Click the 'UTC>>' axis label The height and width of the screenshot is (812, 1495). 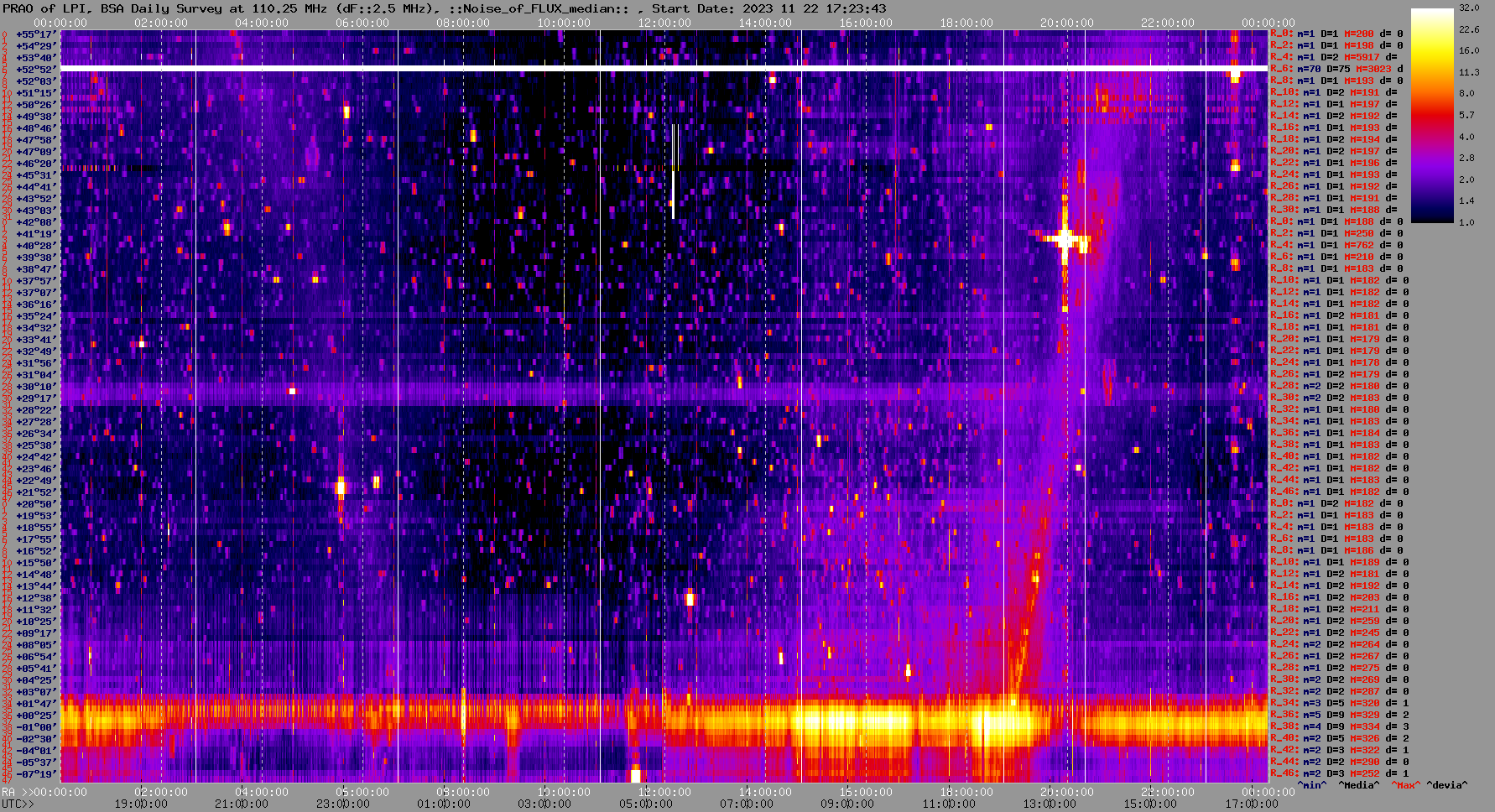tap(18, 804)
